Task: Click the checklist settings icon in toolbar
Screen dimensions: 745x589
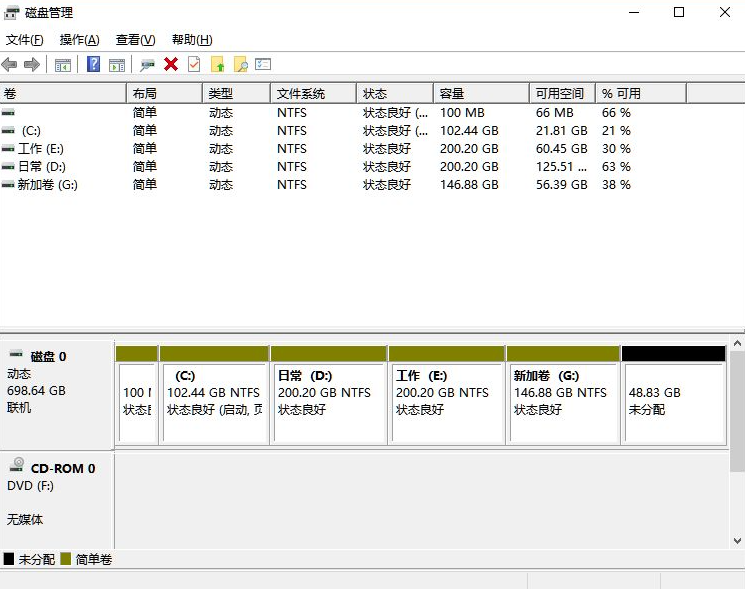Action: pos(263,65)
